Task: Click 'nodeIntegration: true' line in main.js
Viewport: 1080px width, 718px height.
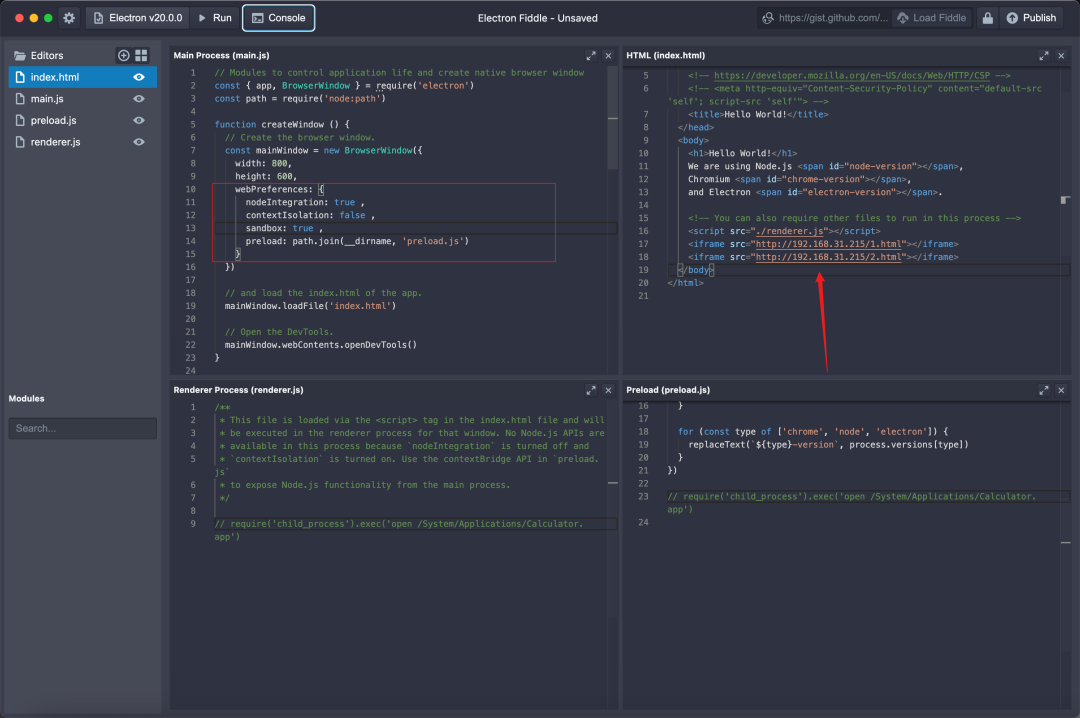Action: (x=305, y=202)
